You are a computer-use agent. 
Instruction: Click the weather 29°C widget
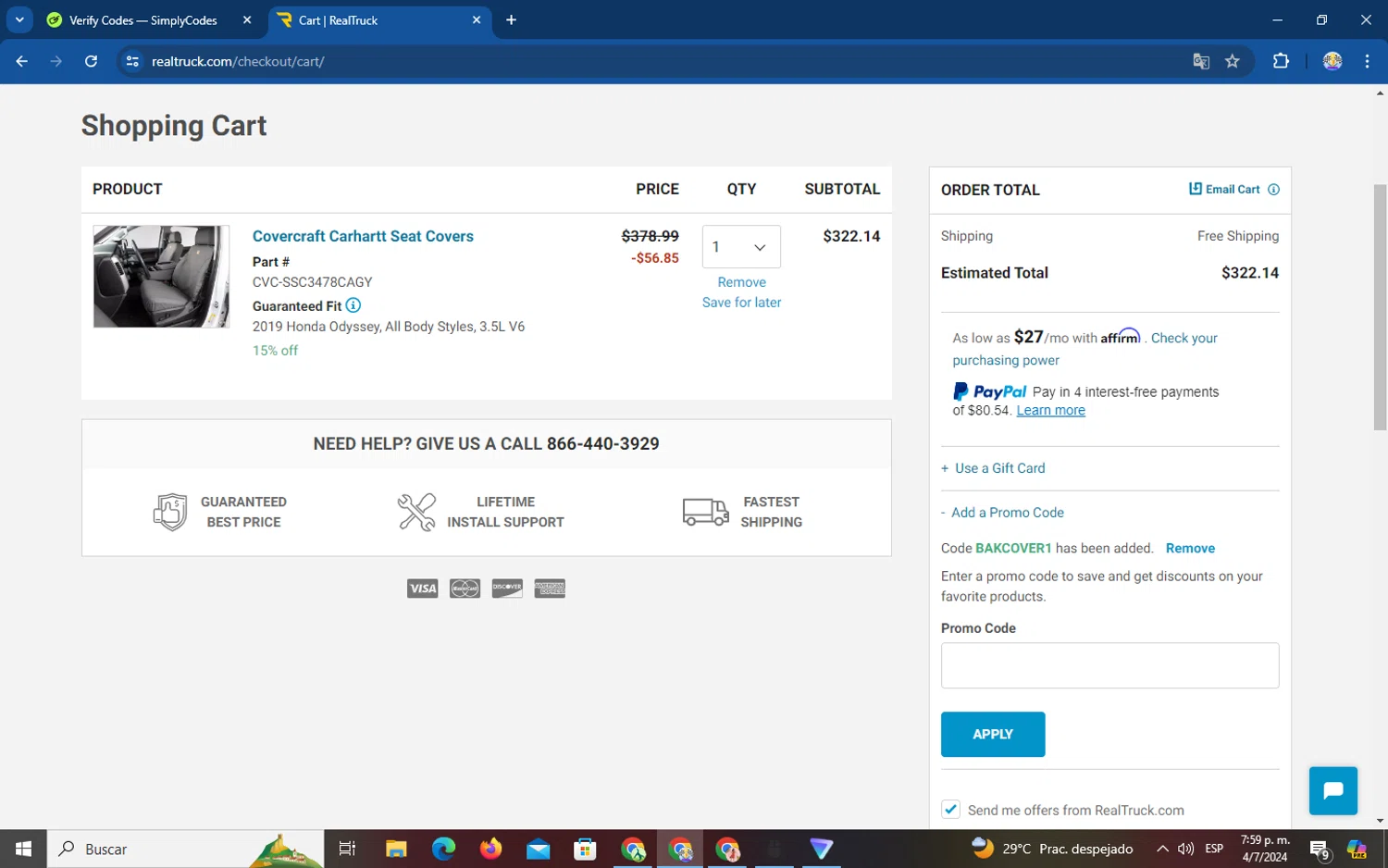pos(1052,849)
